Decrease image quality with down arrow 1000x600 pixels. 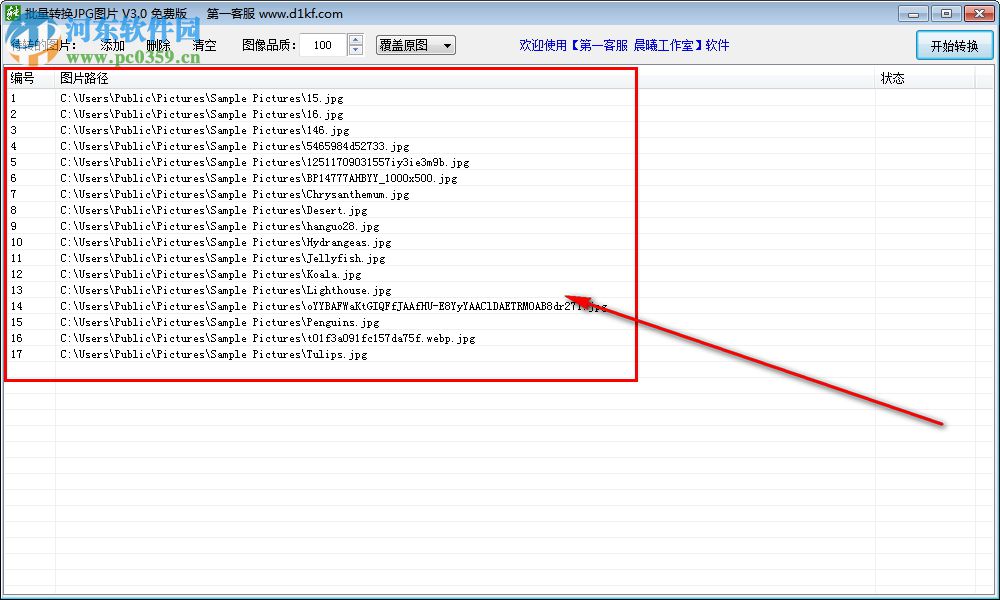[x=355, y=51]
